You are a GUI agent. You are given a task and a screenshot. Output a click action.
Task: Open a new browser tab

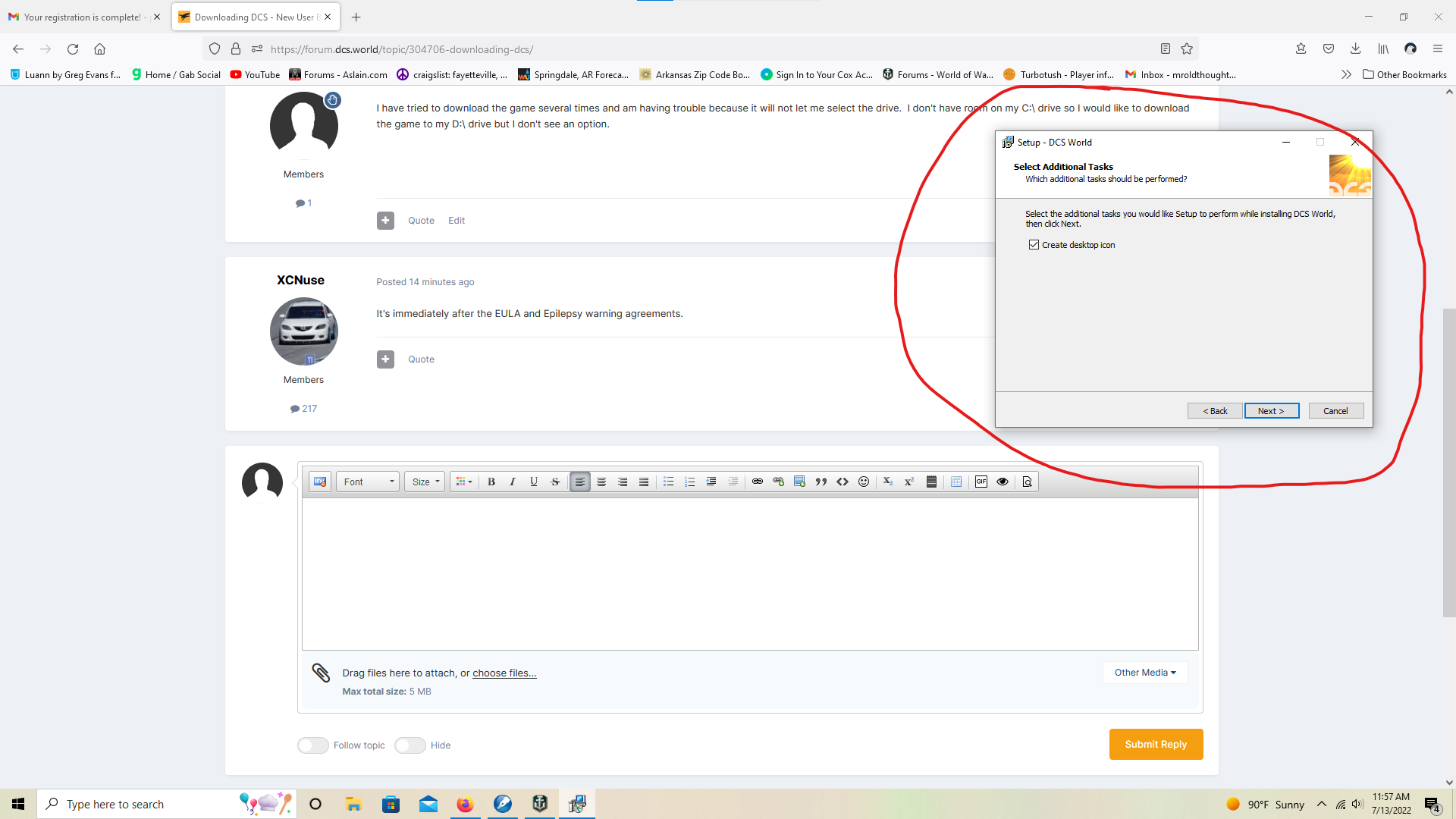pyautogui.click(x=356, y=17)
